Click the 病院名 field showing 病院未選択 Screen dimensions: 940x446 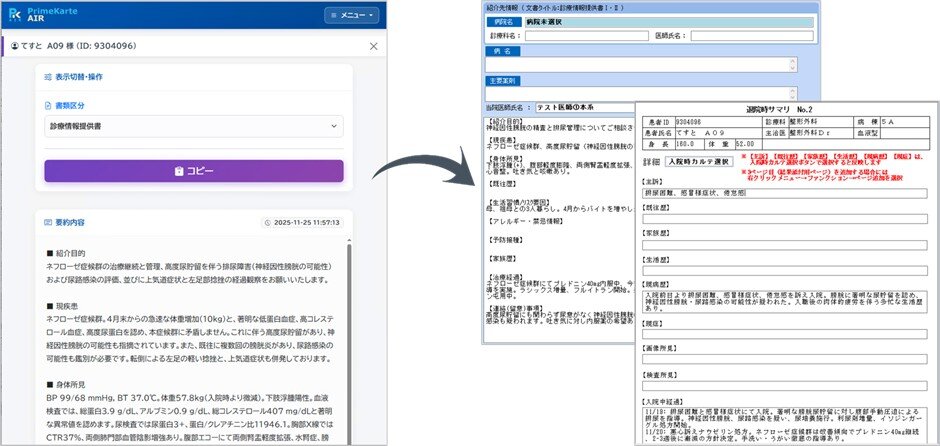pyautogui.click(x=668, y=22)
